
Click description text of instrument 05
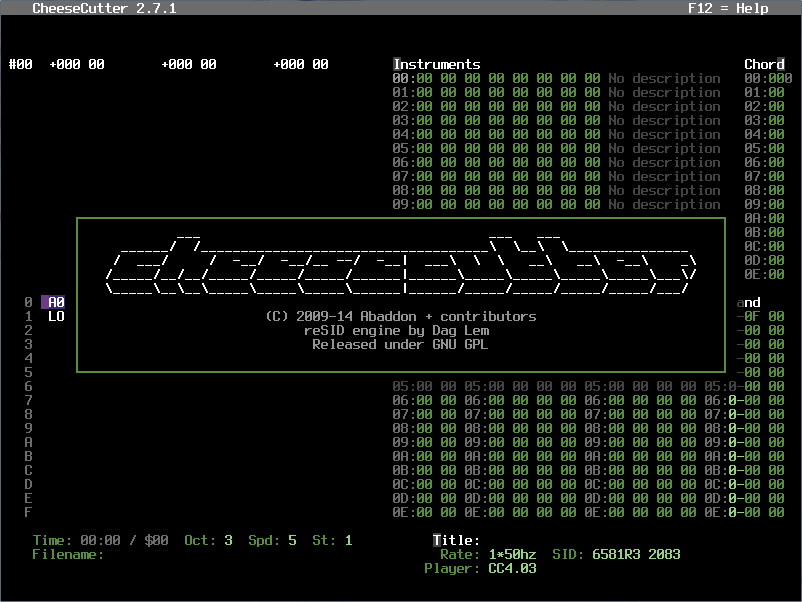tap(664, 148)
